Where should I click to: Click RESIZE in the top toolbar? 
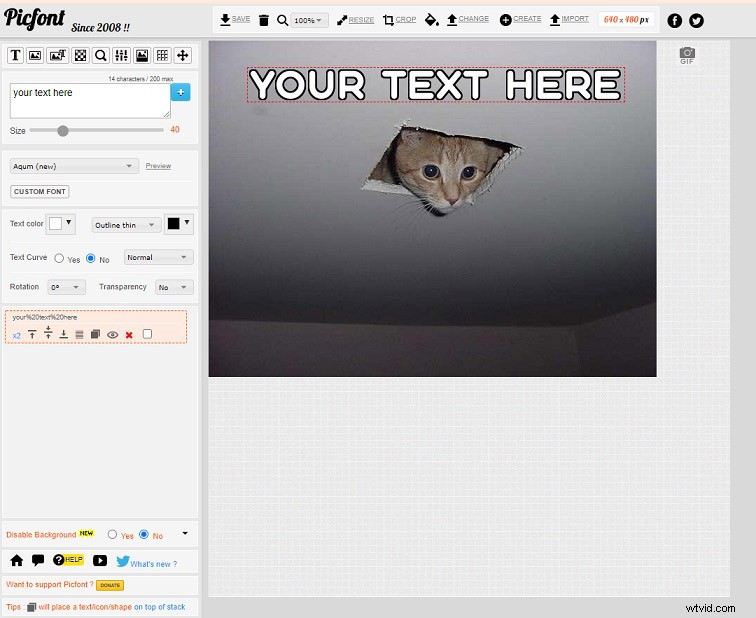coord(355,20)
